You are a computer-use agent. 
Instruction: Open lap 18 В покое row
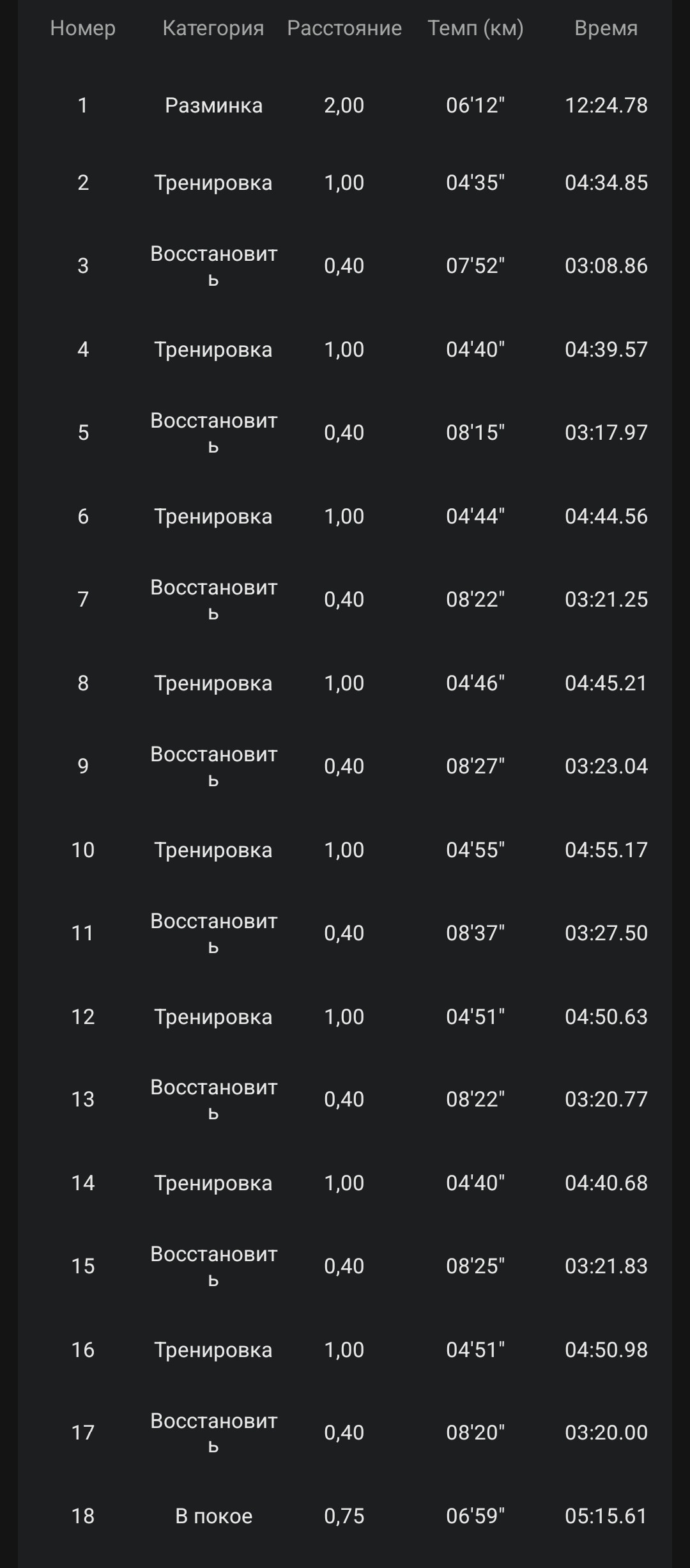[x=345, y=1516]
